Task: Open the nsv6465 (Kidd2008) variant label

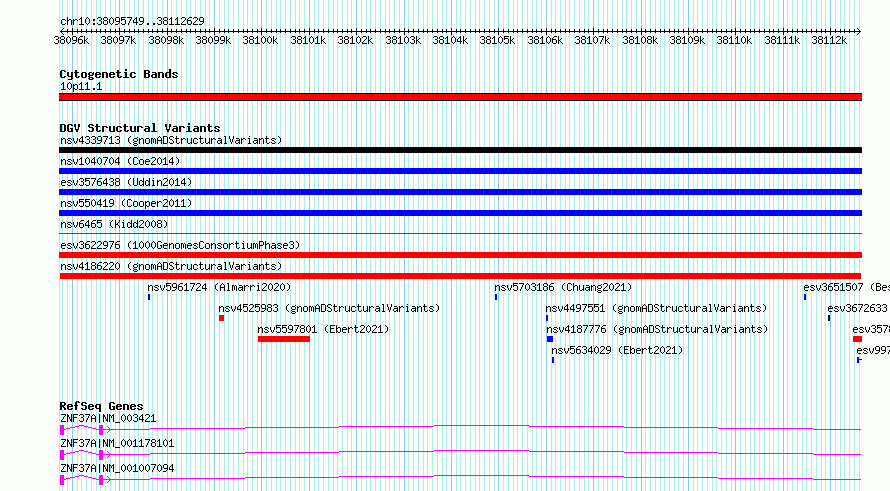Action: [x=114, y=224]
